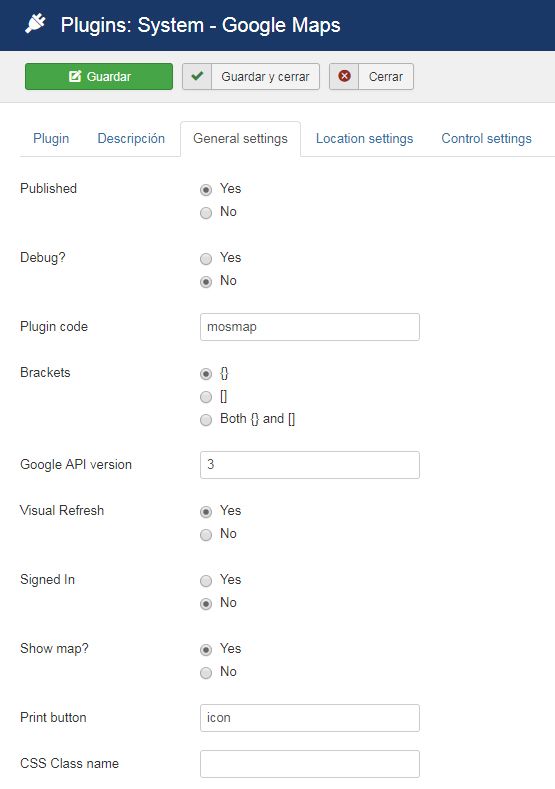Turn off Visual Refresh with No
Viewport: 555px width, 789px height.
tap(206, 534)
